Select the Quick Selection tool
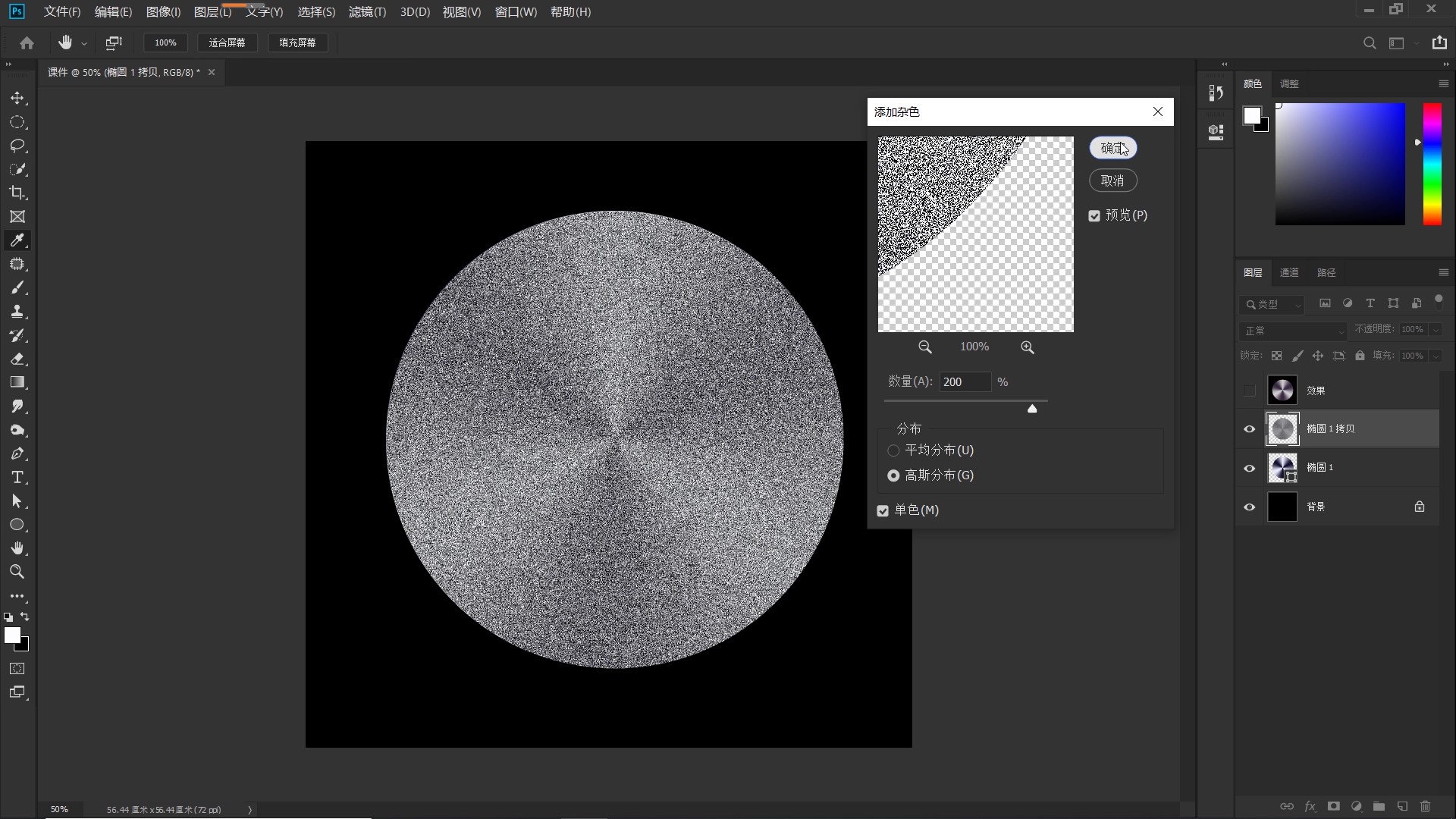The image size is (1456, 819). coord(17,169)
